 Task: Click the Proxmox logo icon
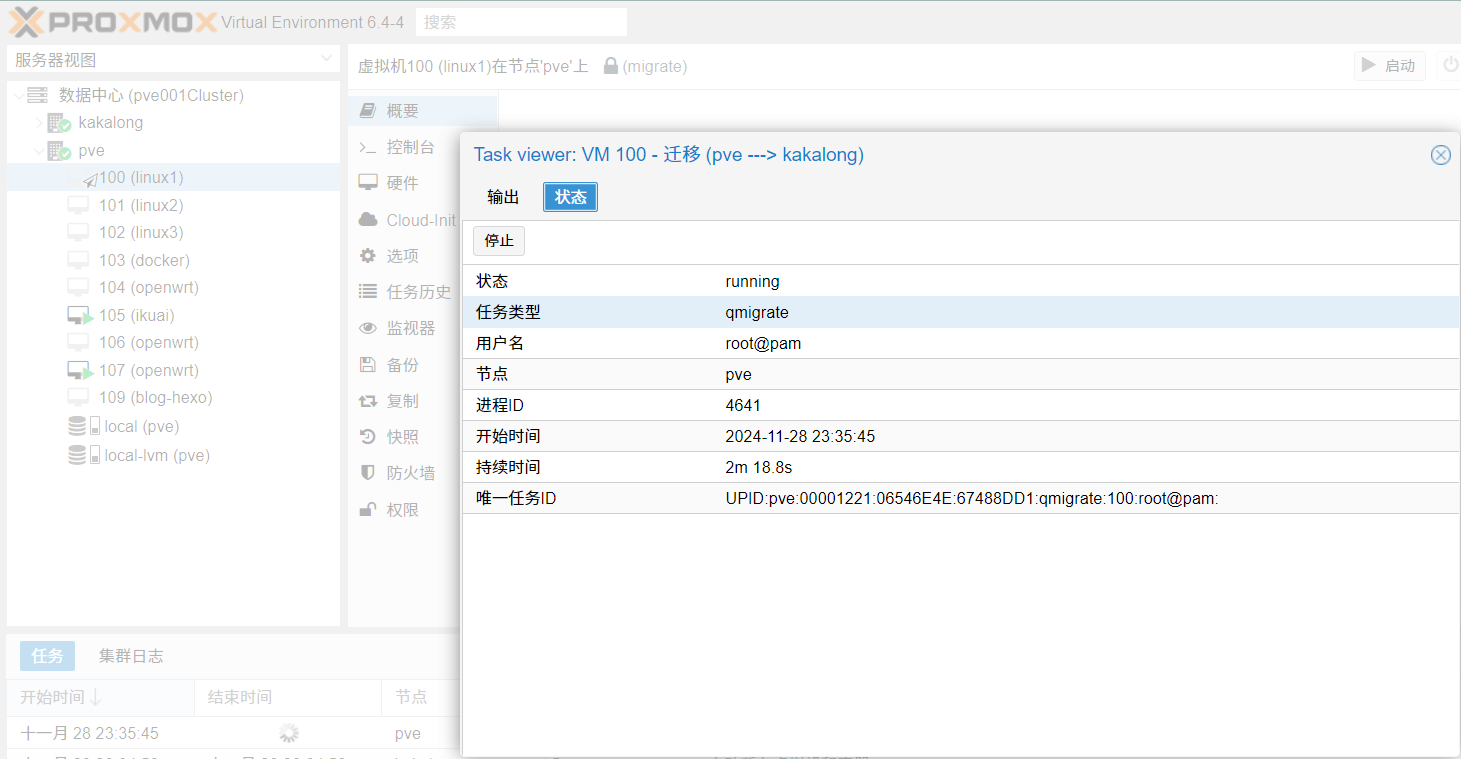click(x=27, y=22)
